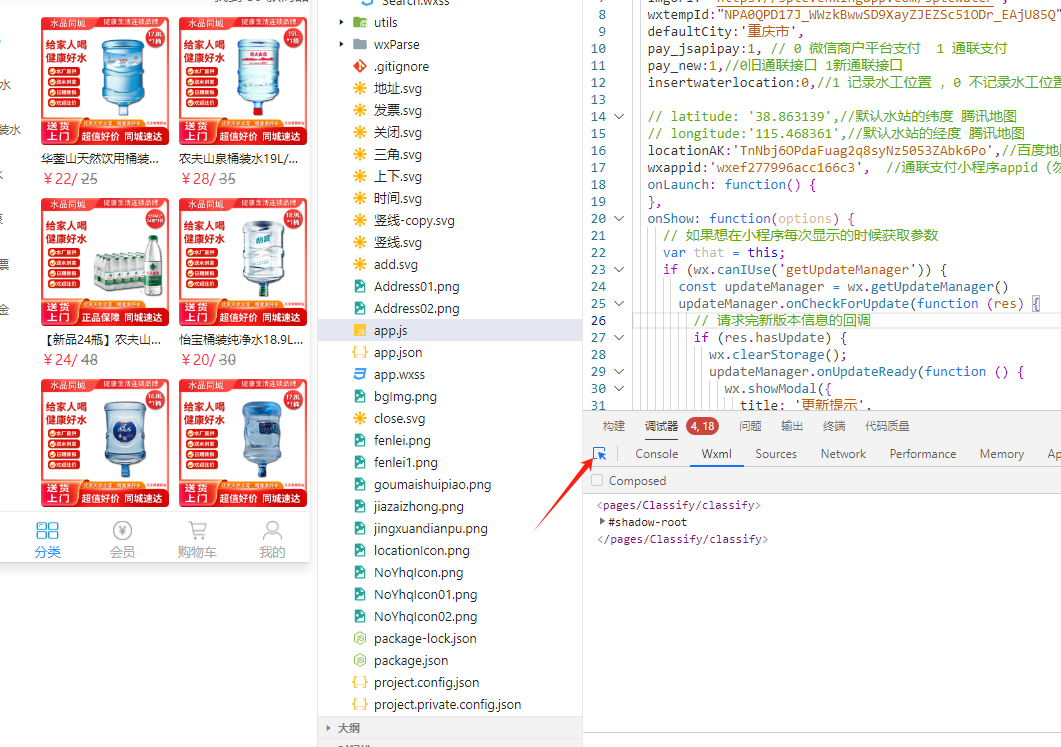Open the 问题 problems panel tab
The height and width of the screenshot is (747, 1061).
[750, 426]
